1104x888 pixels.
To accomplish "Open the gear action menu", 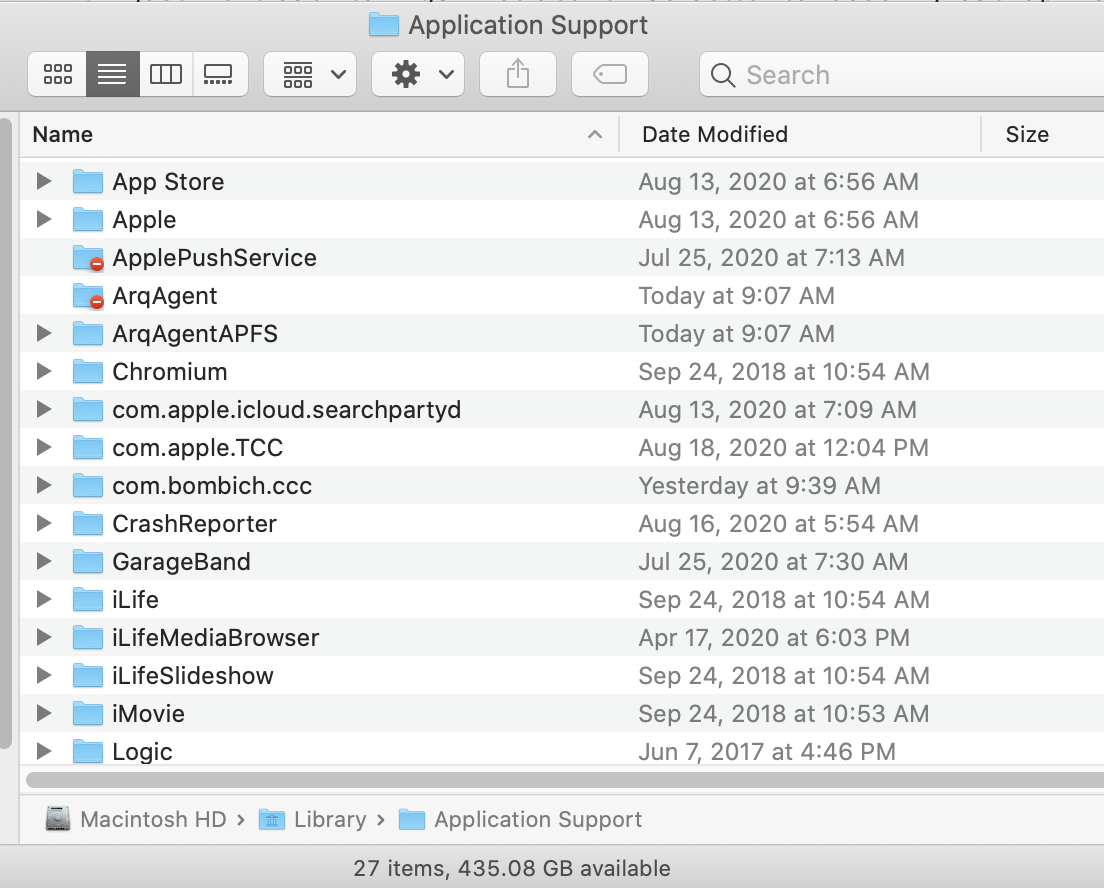I will [417, 75].
